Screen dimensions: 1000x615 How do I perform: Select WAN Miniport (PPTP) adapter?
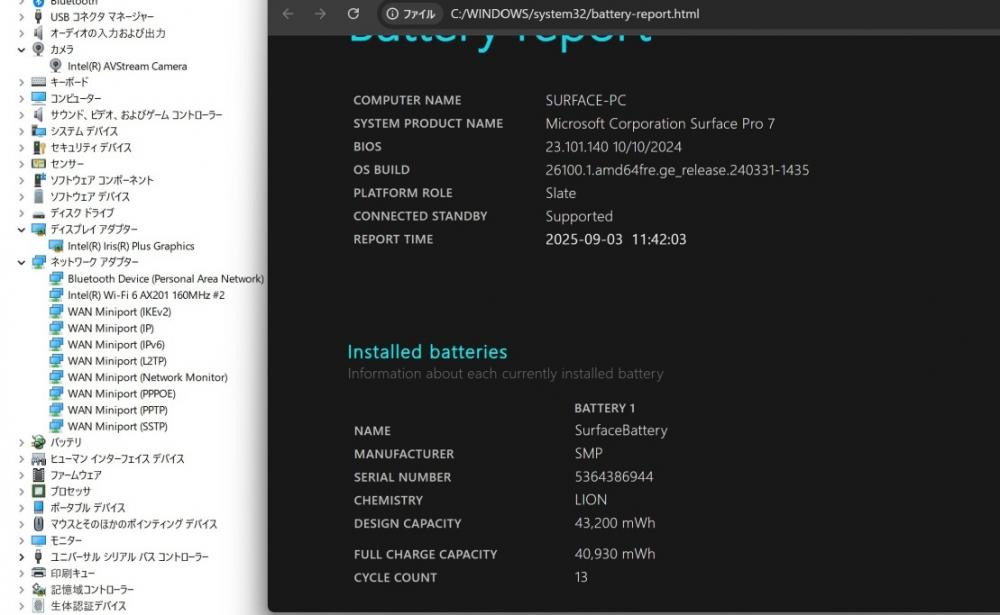tap(117, 410)
